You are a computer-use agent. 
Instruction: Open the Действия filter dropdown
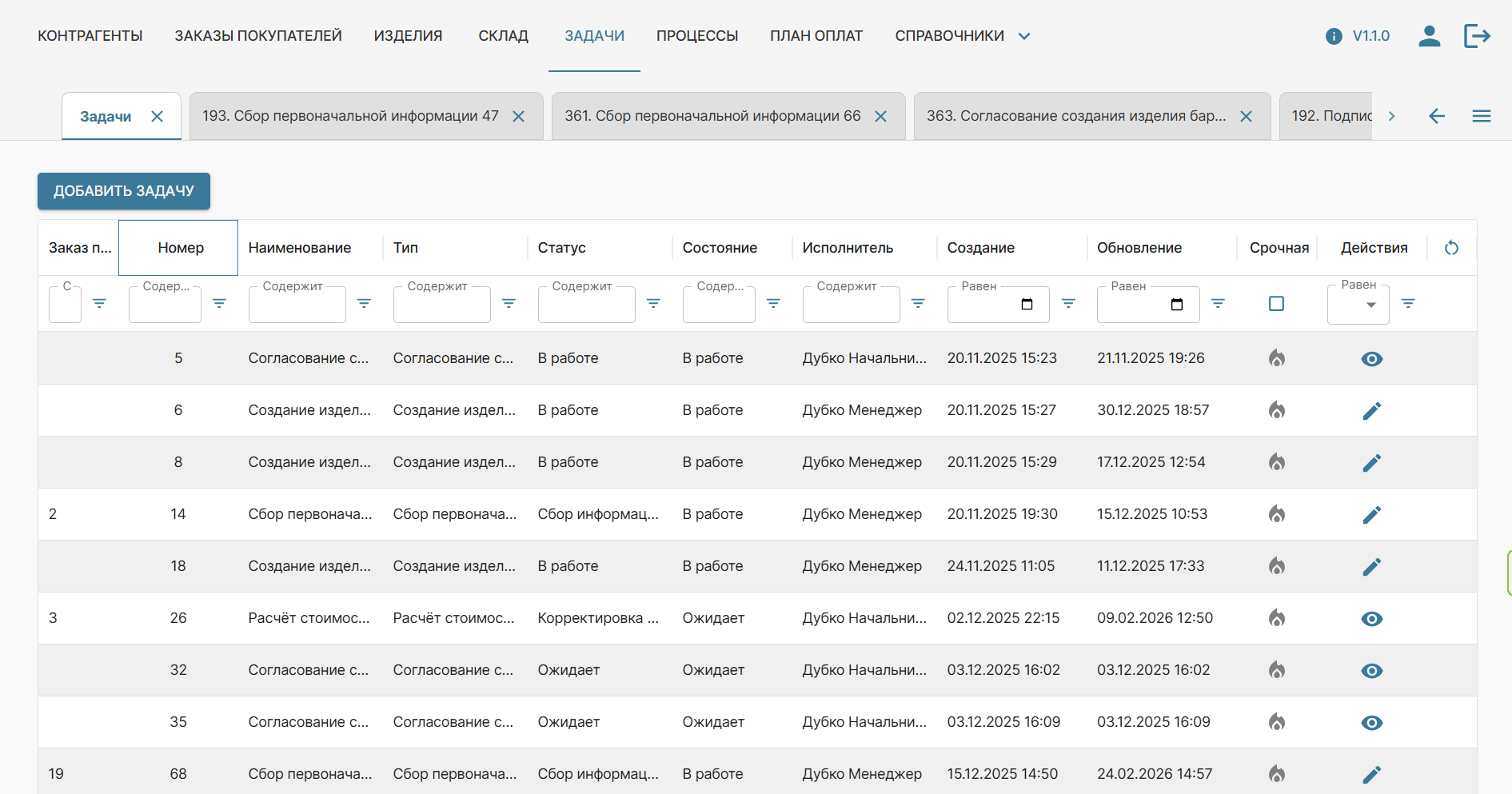click(1370, 305)
